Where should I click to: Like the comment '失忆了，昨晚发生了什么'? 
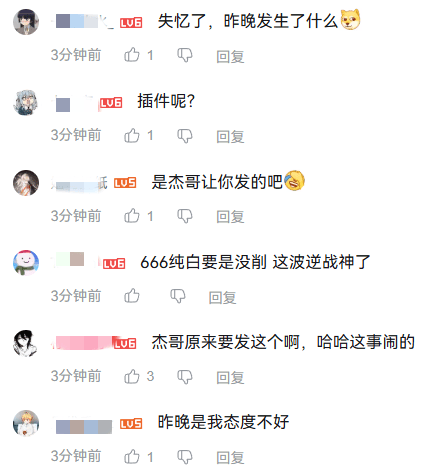(132, 55)
